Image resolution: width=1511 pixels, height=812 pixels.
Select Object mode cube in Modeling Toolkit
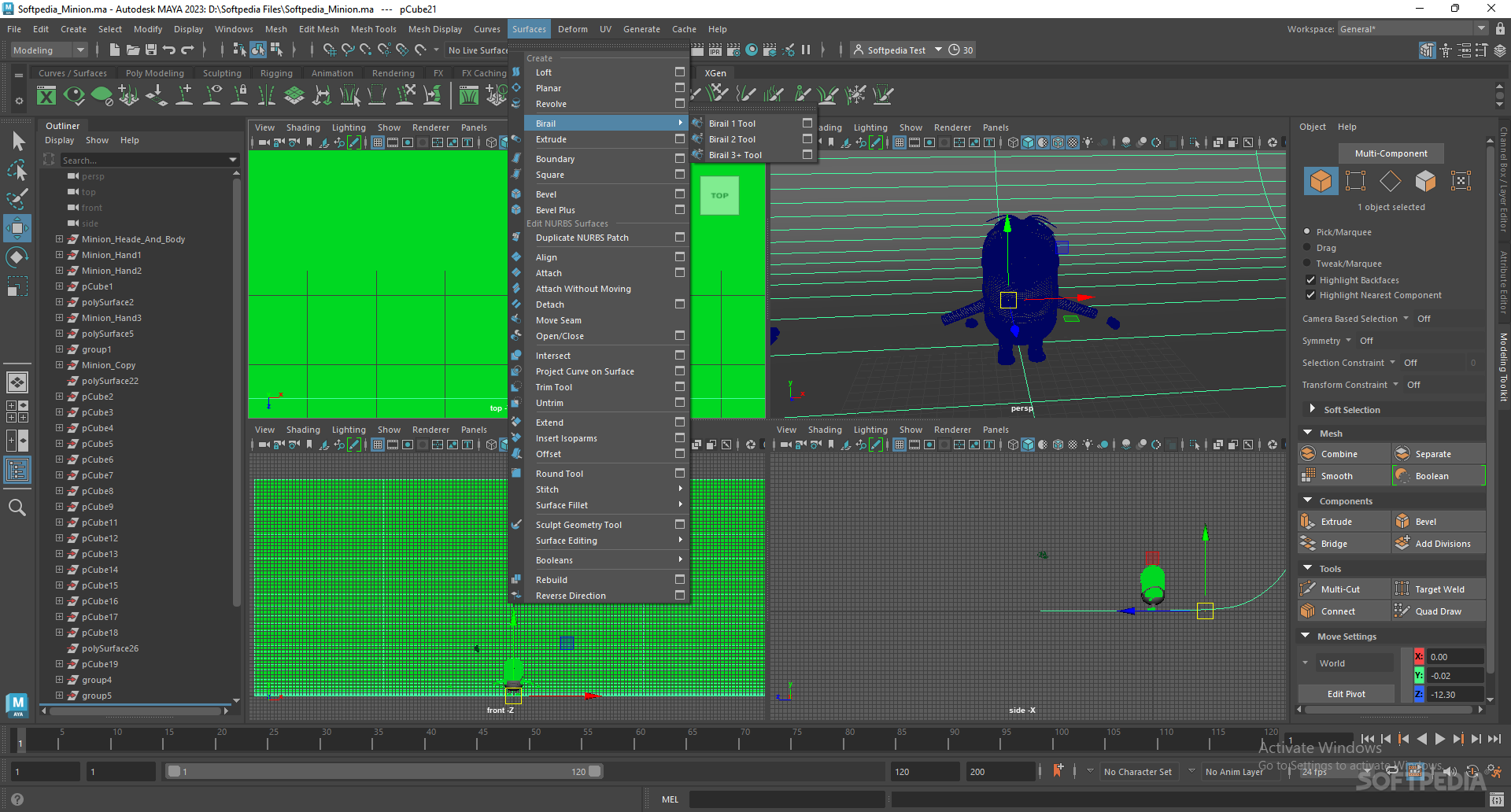coord(1321,181)
